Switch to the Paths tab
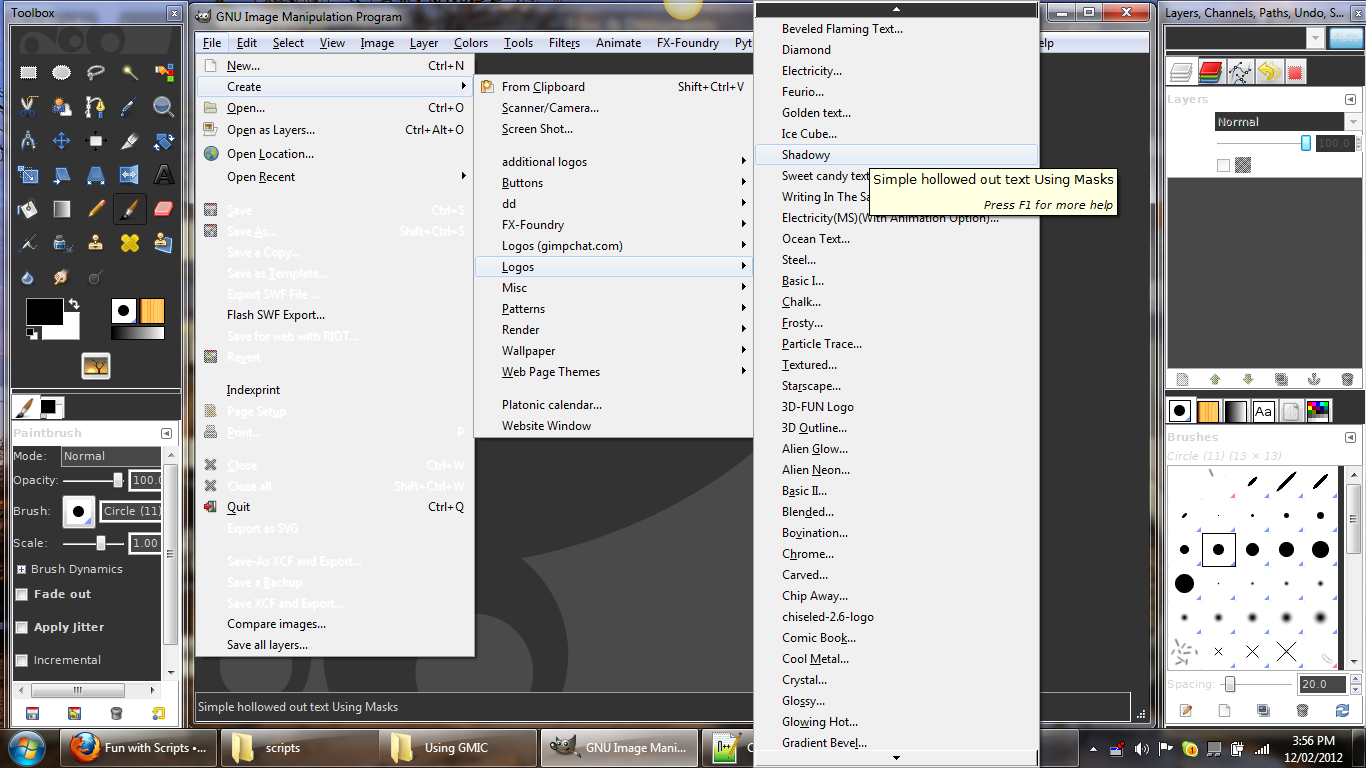The width and height of the screenshot is (1366, 768). click(1240, 72)
